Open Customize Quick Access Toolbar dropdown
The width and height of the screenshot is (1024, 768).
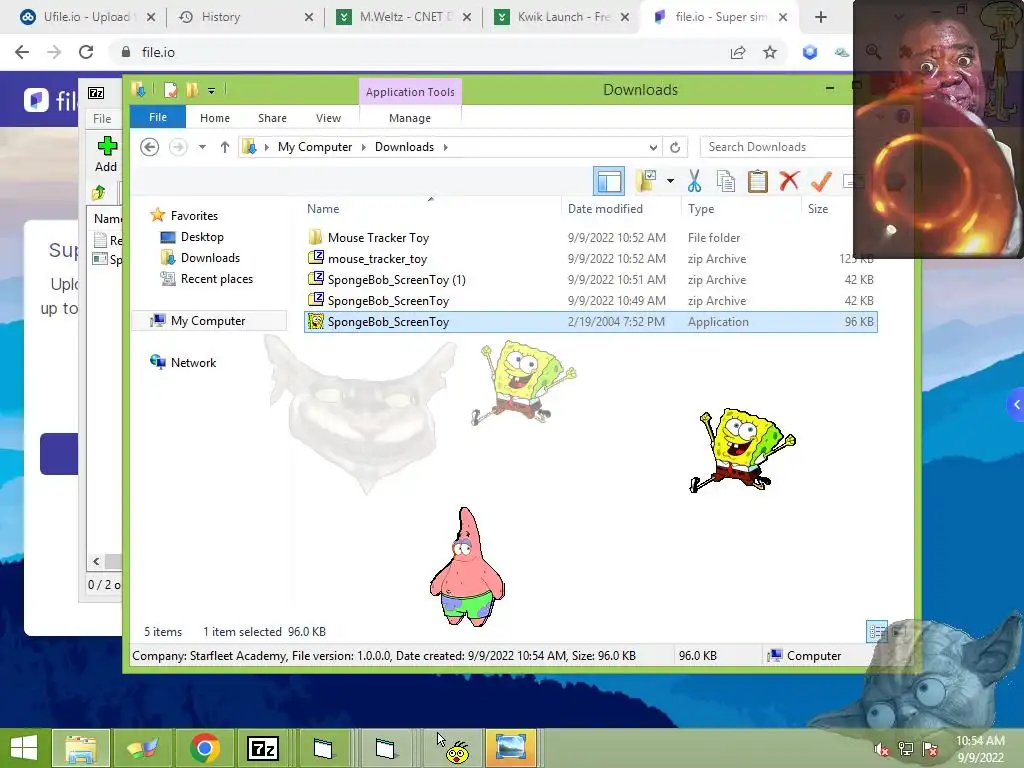[212, 91]
